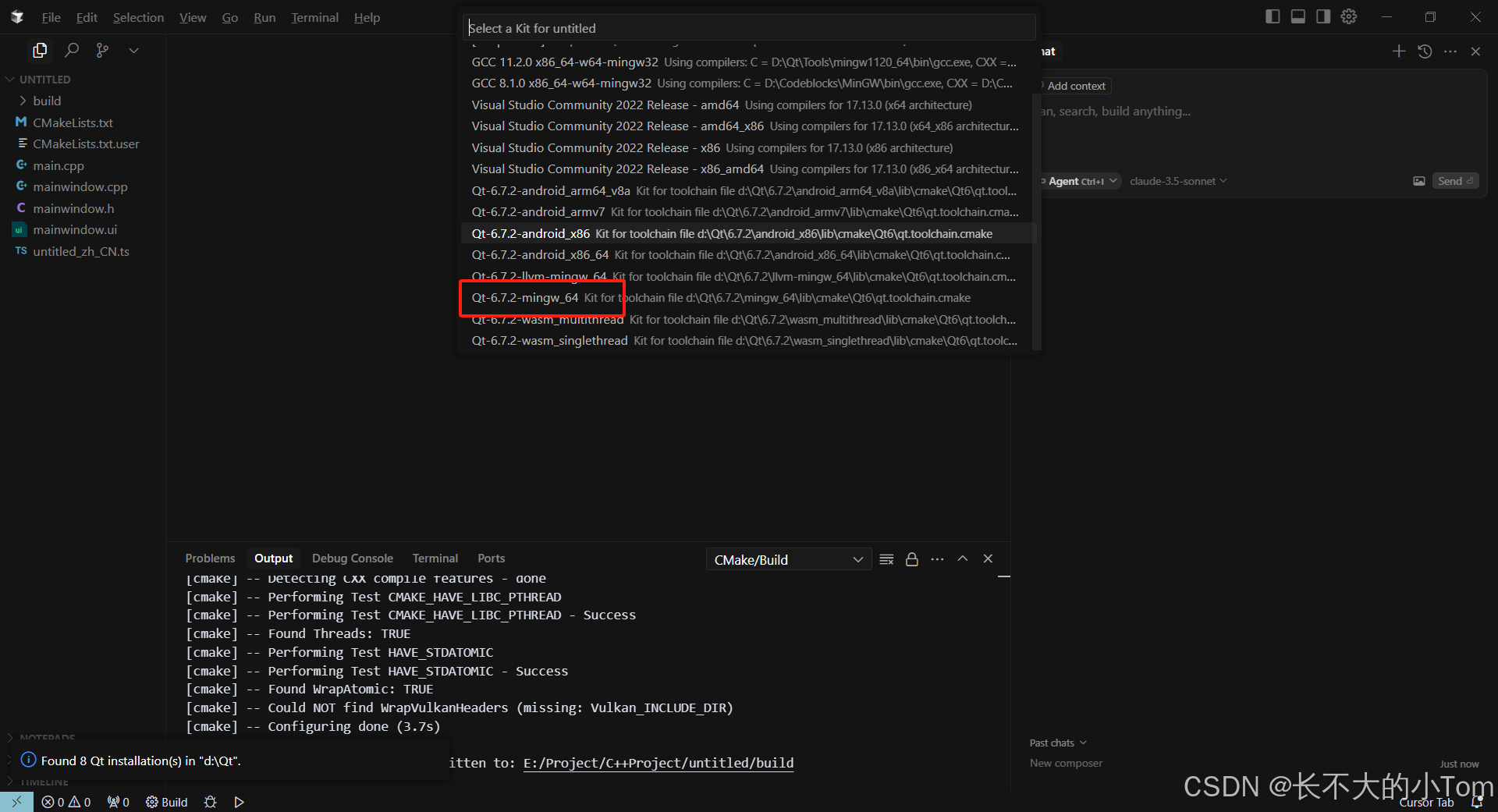Select GCC 8.1.0 x86_64-w64-mingw32 kit
1498x812 pixels.
pos(747,83)
